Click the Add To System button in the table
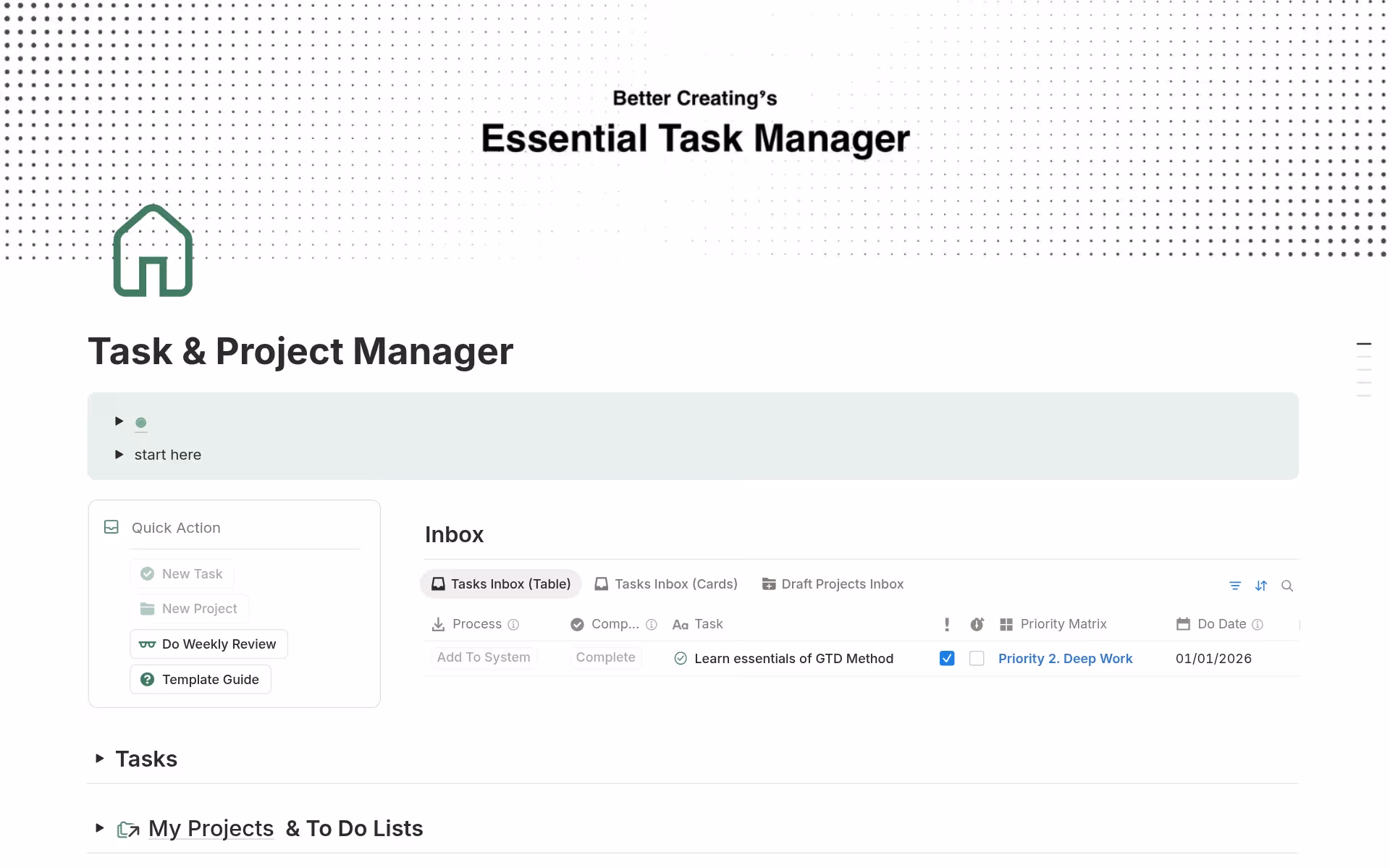This screenshot has width=1390, height=868. coord(483,657)
